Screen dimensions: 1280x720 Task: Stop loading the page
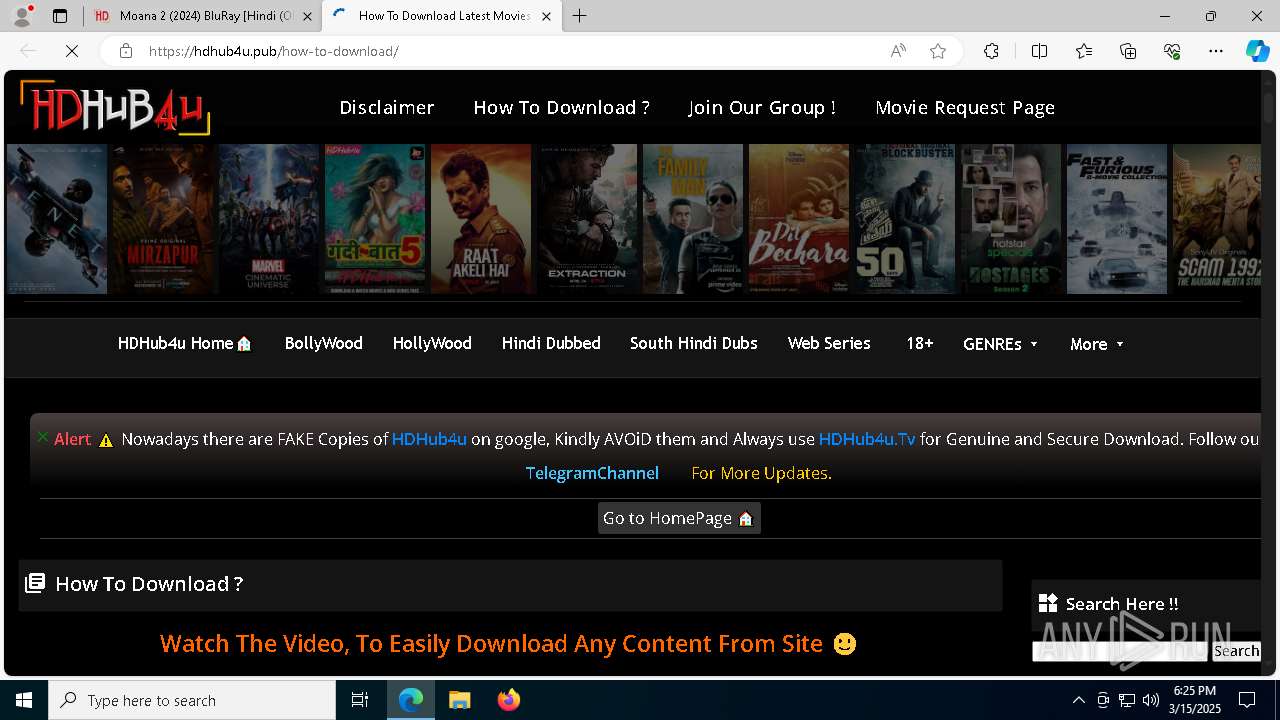72,51
